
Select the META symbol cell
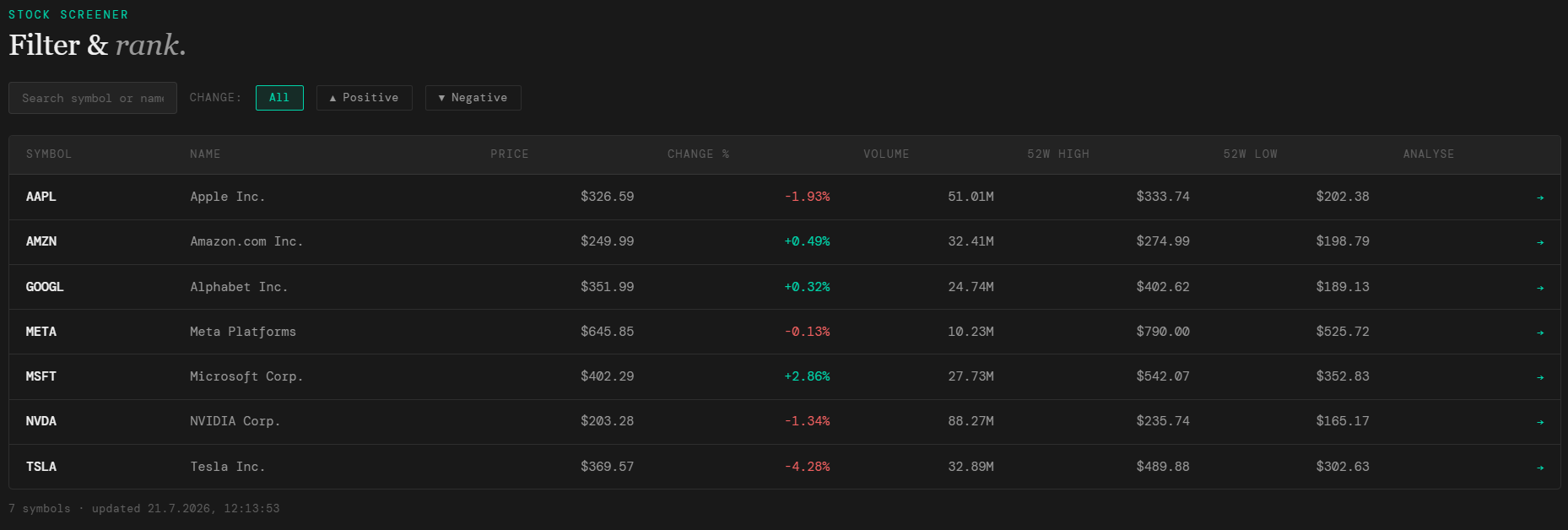(x=41, y=332)
